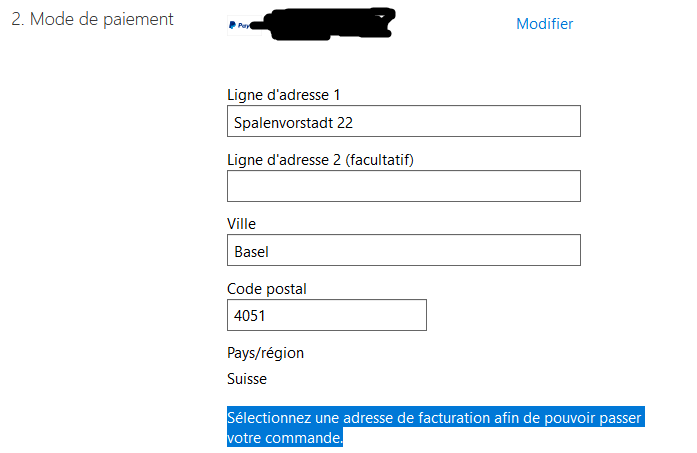Viewport: 697px width, 453px height.
Task: Focus the Ligne d'adresse 1 field
Action: point(404,121)
